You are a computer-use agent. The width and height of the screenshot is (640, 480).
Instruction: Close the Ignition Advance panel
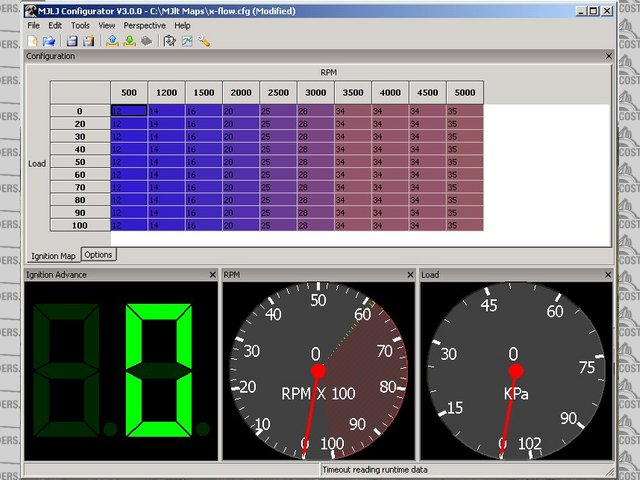click(x=213, y=275)
